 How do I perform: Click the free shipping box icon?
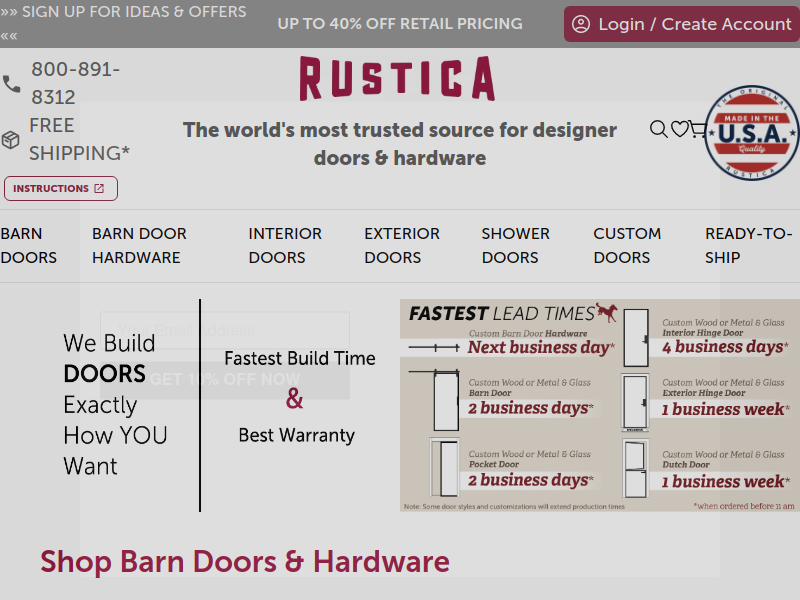pos(11,139)
